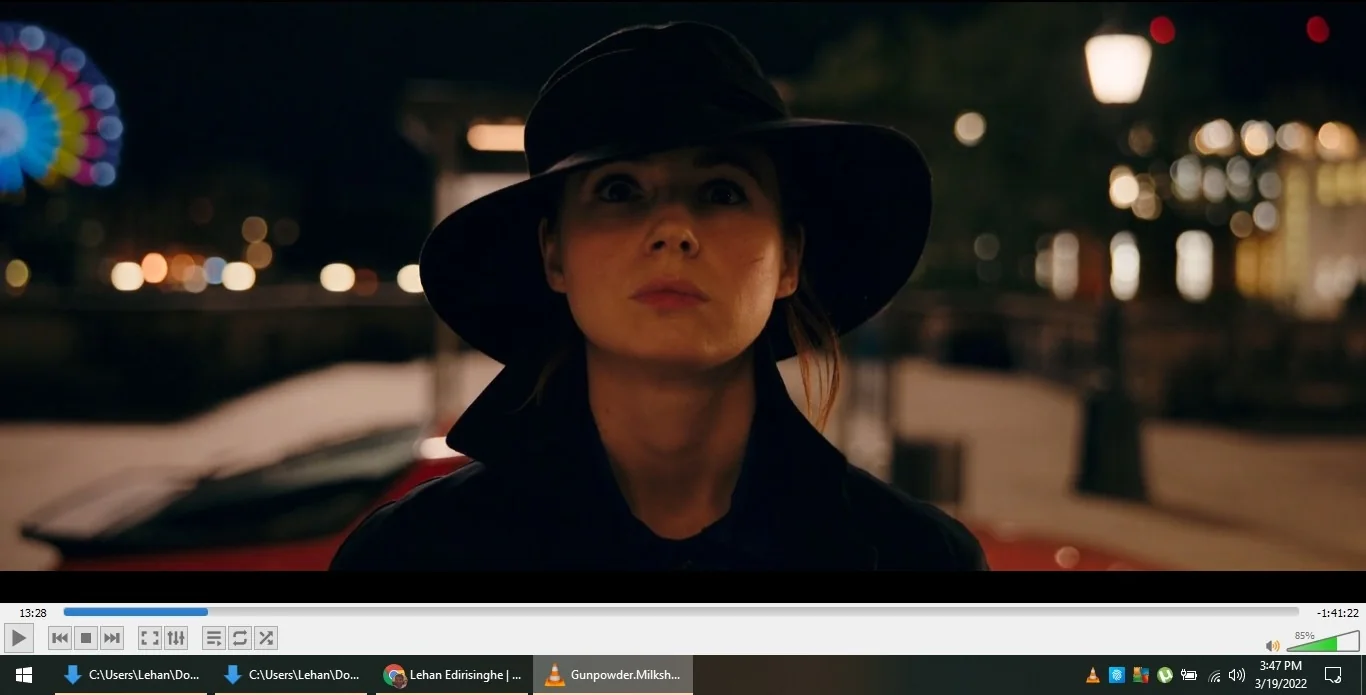Seek within the video progress bar
Image resolution: width=1366 pixels, height=695 pixels.
coord(681,612)
